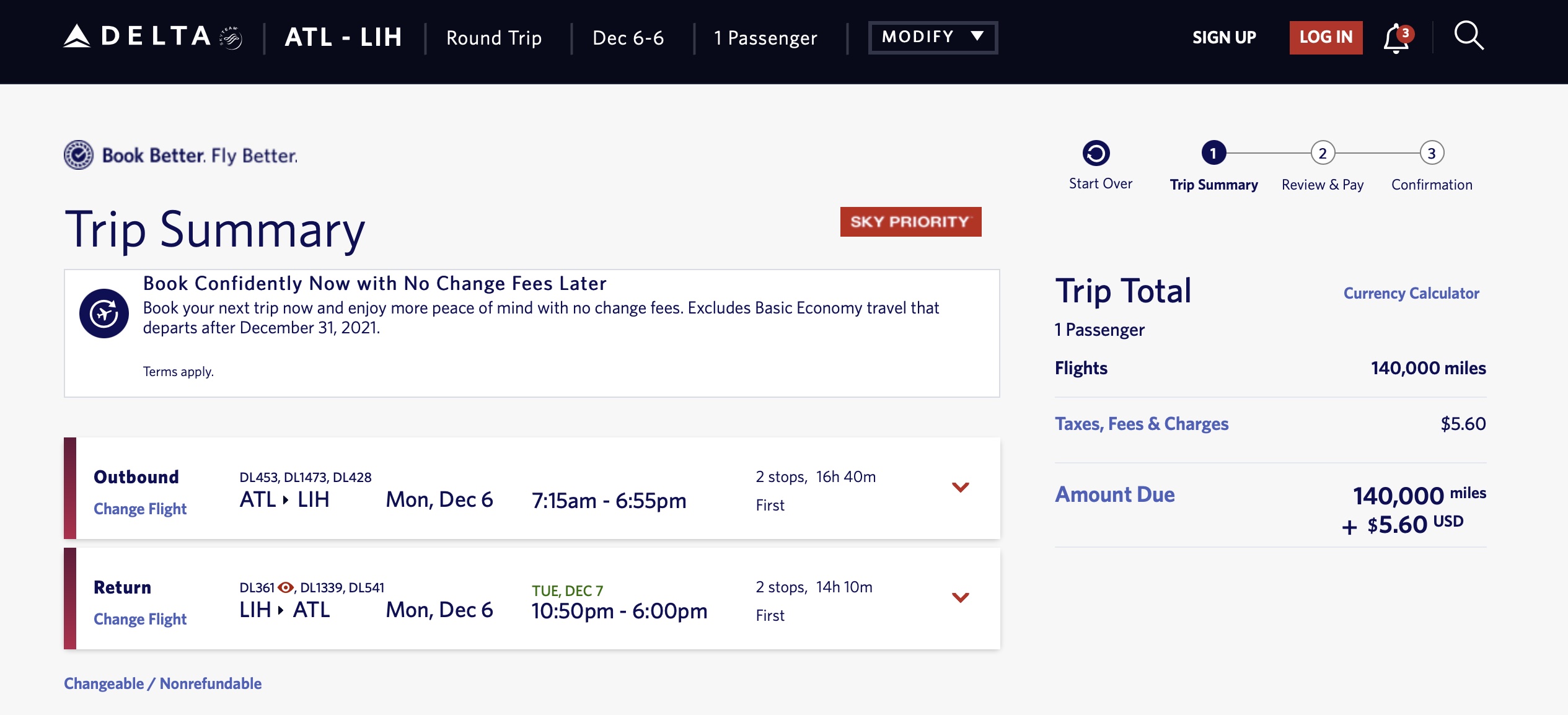
Task: Click the no change fees plane icon
Action: 104,314
